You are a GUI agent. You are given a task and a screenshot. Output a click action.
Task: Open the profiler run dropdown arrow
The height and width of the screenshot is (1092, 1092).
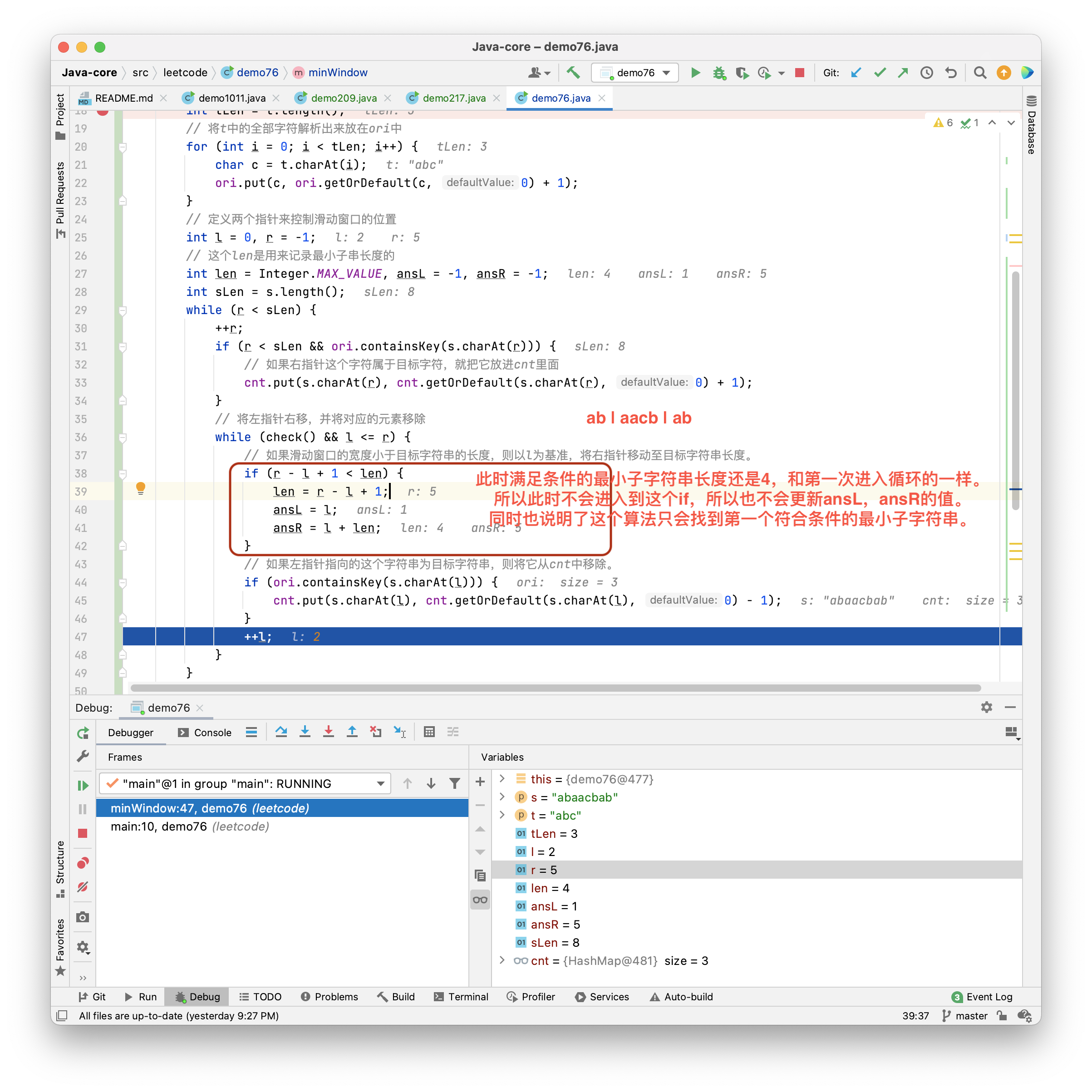(781, 73)
